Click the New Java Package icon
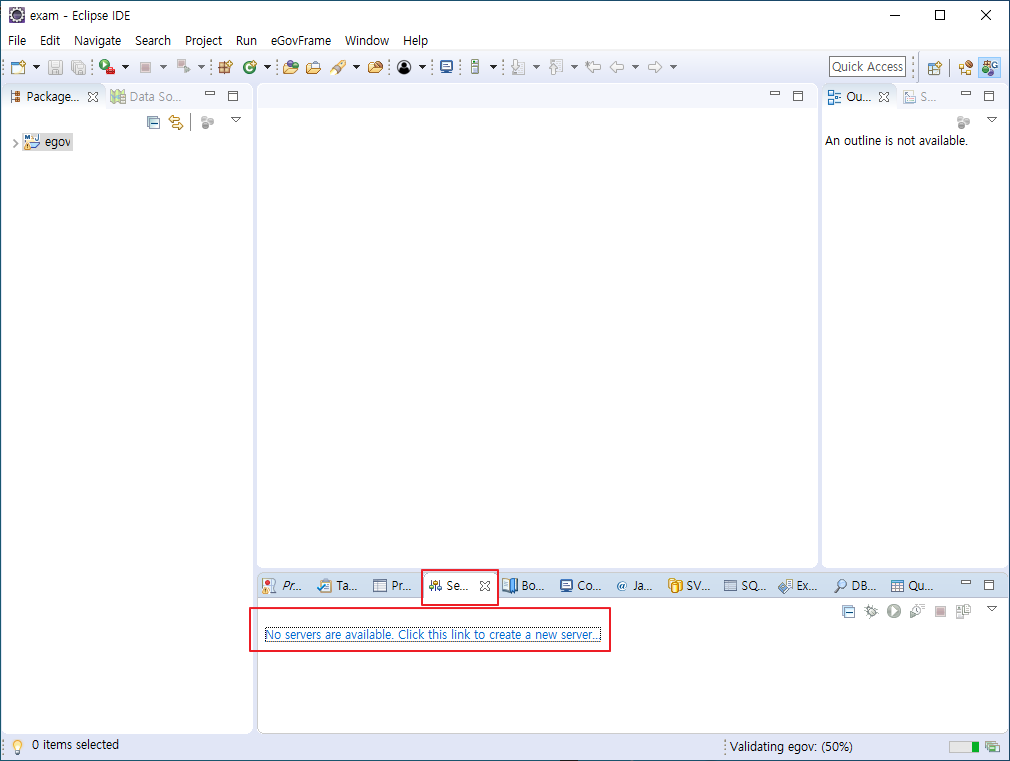Screen dimensions: 1010x761 [225, 67]
